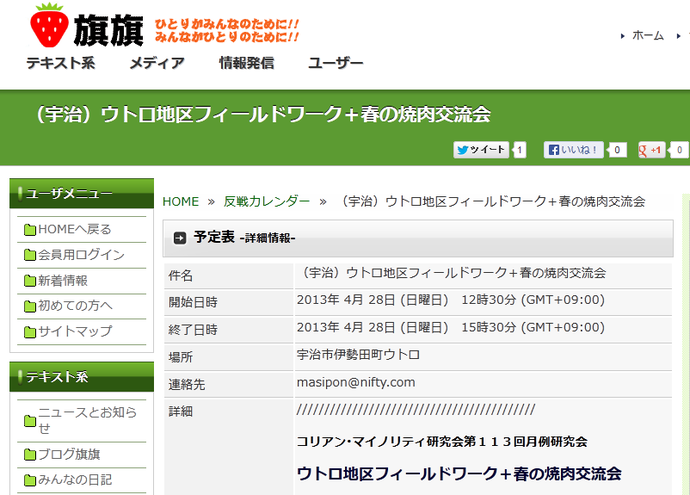
Task: Click the Google g icon
Action: click(x=643, y=150)
